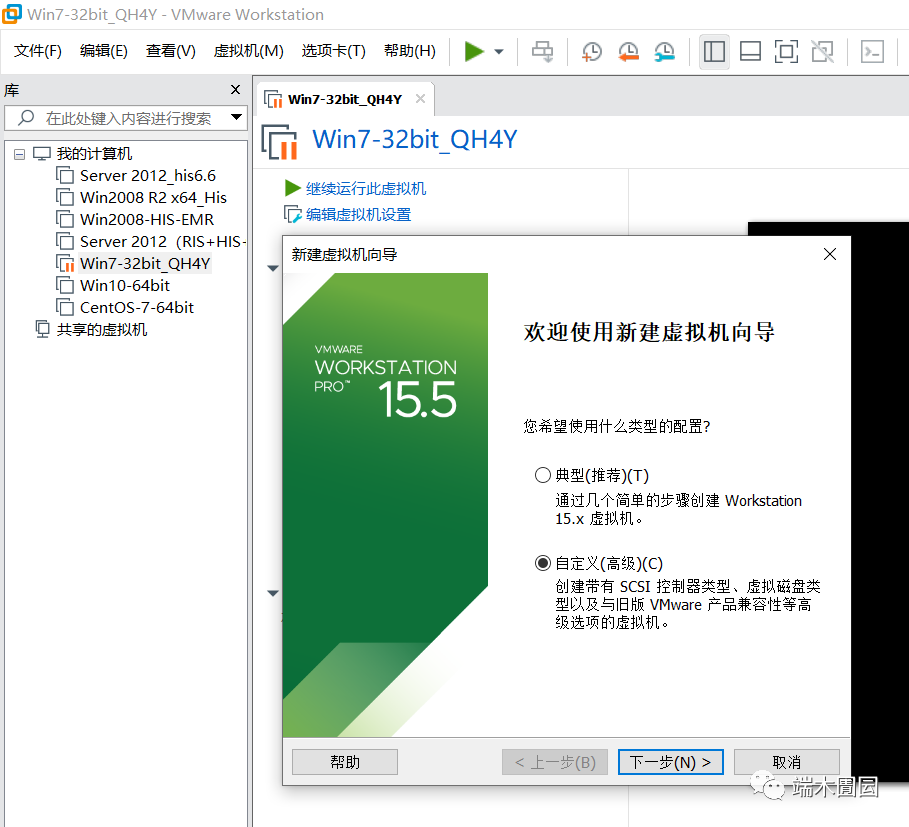Open the power options dropdown arrow
Viewport: 909px width, 827px height.
pyautogui.click(x=499, y=52)
